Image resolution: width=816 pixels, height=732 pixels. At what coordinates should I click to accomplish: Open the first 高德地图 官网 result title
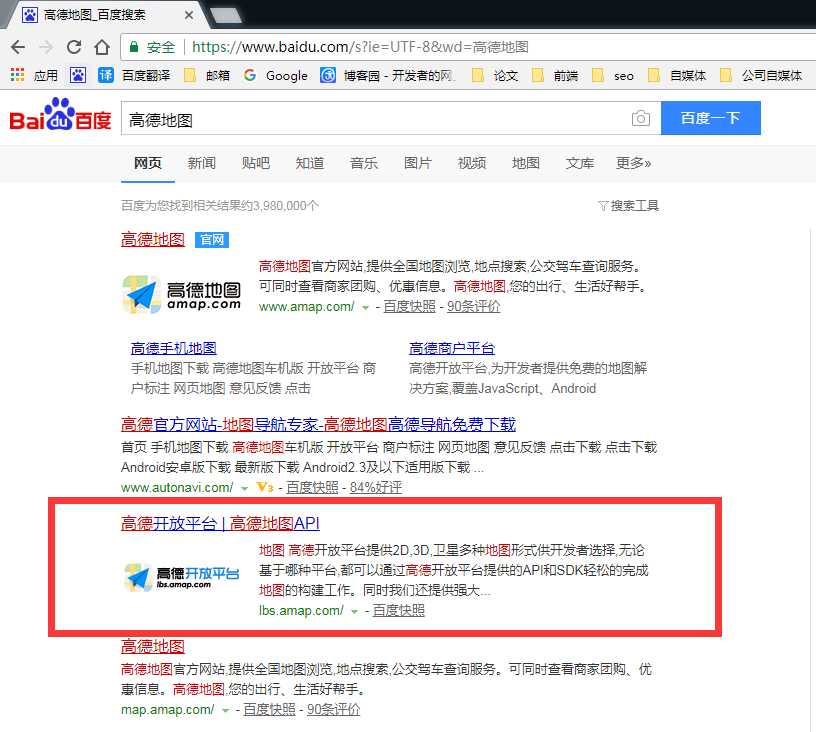point(153,239)
